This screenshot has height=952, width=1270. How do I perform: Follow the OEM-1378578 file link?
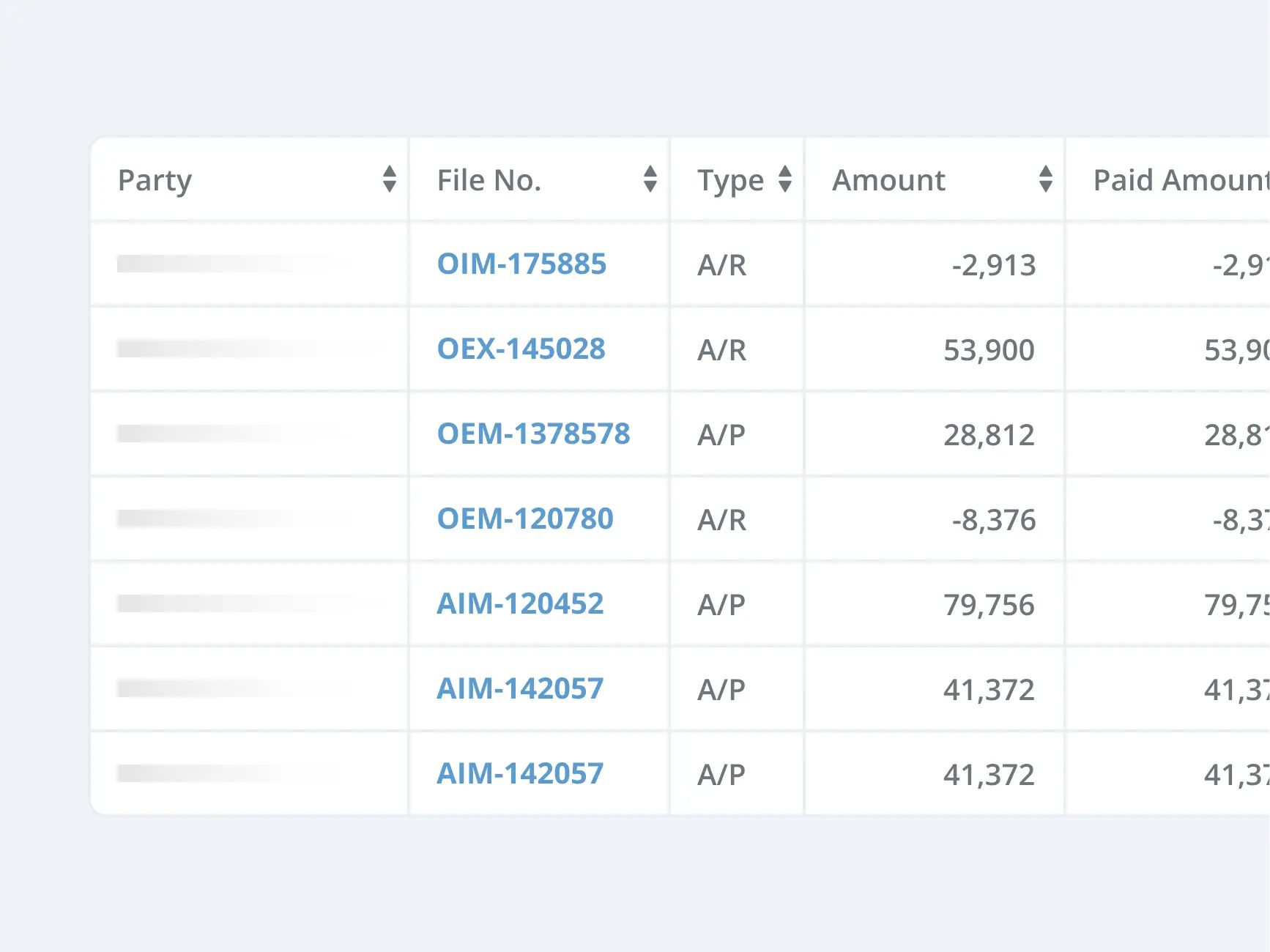pyautogui.click(x=533, y=434)
